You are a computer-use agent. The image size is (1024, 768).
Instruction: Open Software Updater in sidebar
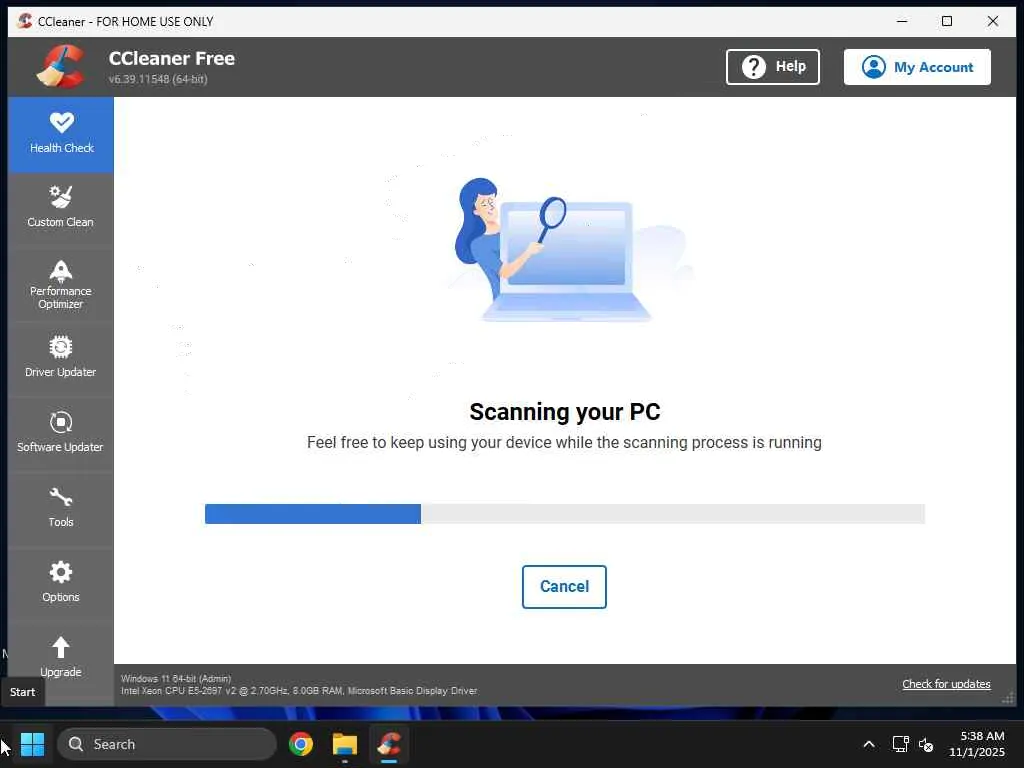coord(61,434)
